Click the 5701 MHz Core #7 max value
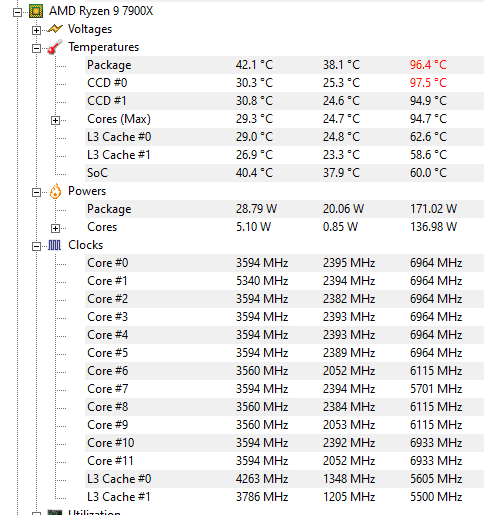 (x=436, y=389)
